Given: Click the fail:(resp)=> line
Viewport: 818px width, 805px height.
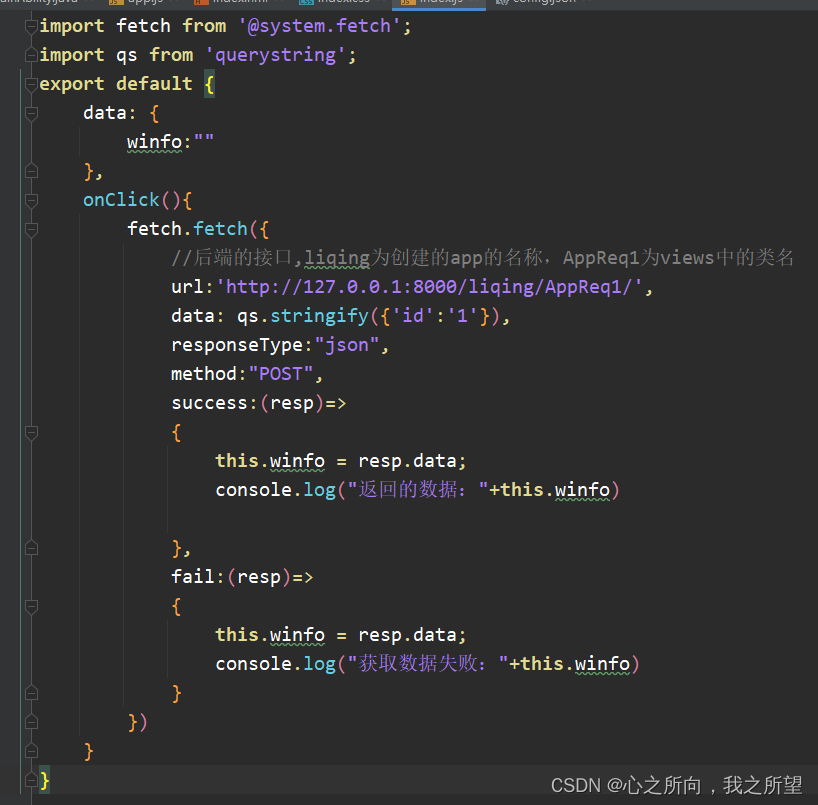Looking at the screenshot, I should (x=242, y=577).
